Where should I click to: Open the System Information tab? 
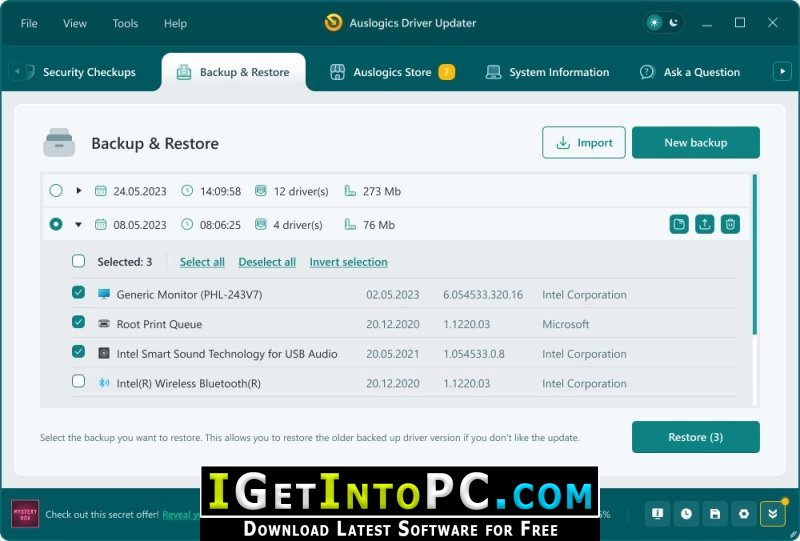click(x=547, y=72)
